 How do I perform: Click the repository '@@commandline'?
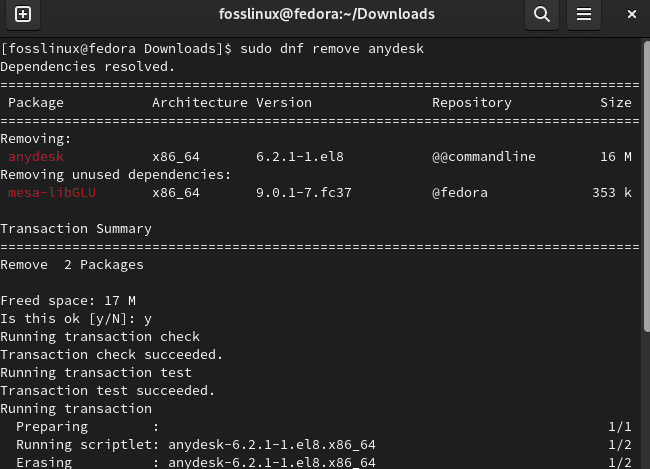(484, 157)
